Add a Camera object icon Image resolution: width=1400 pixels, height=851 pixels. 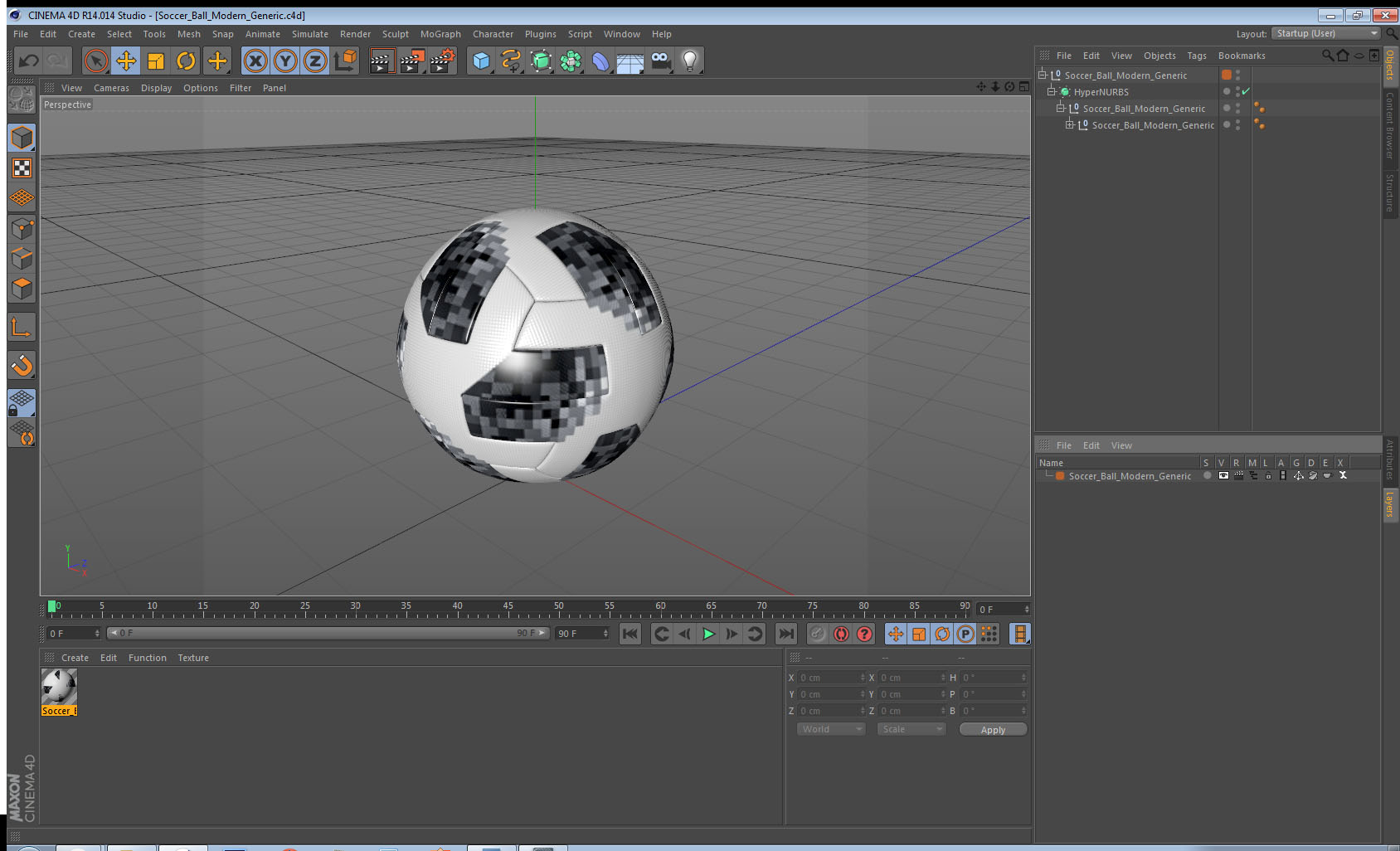[x=660, y=61]
